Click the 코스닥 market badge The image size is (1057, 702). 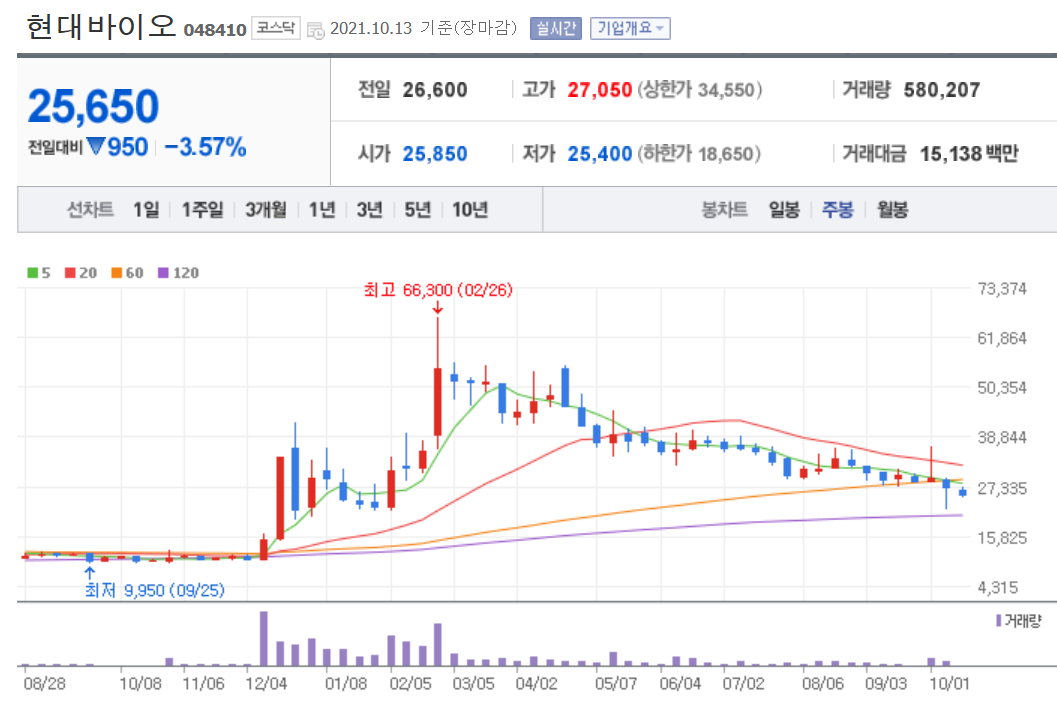pos(276,28)
